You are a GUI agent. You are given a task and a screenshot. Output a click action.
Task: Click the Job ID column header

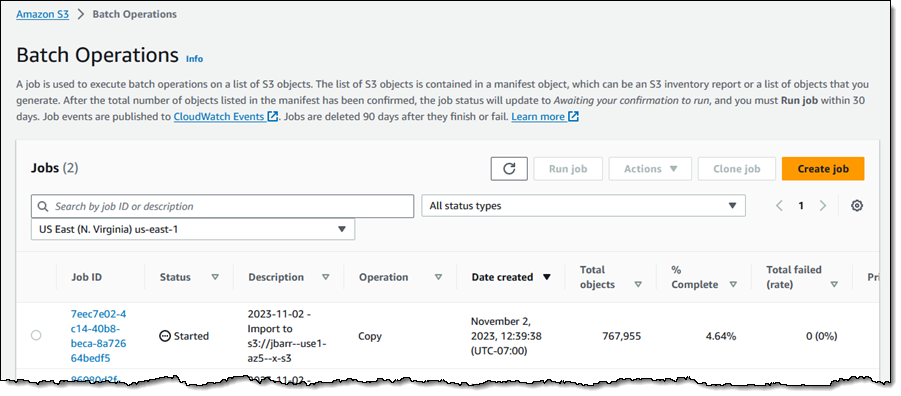pos(87,277)
